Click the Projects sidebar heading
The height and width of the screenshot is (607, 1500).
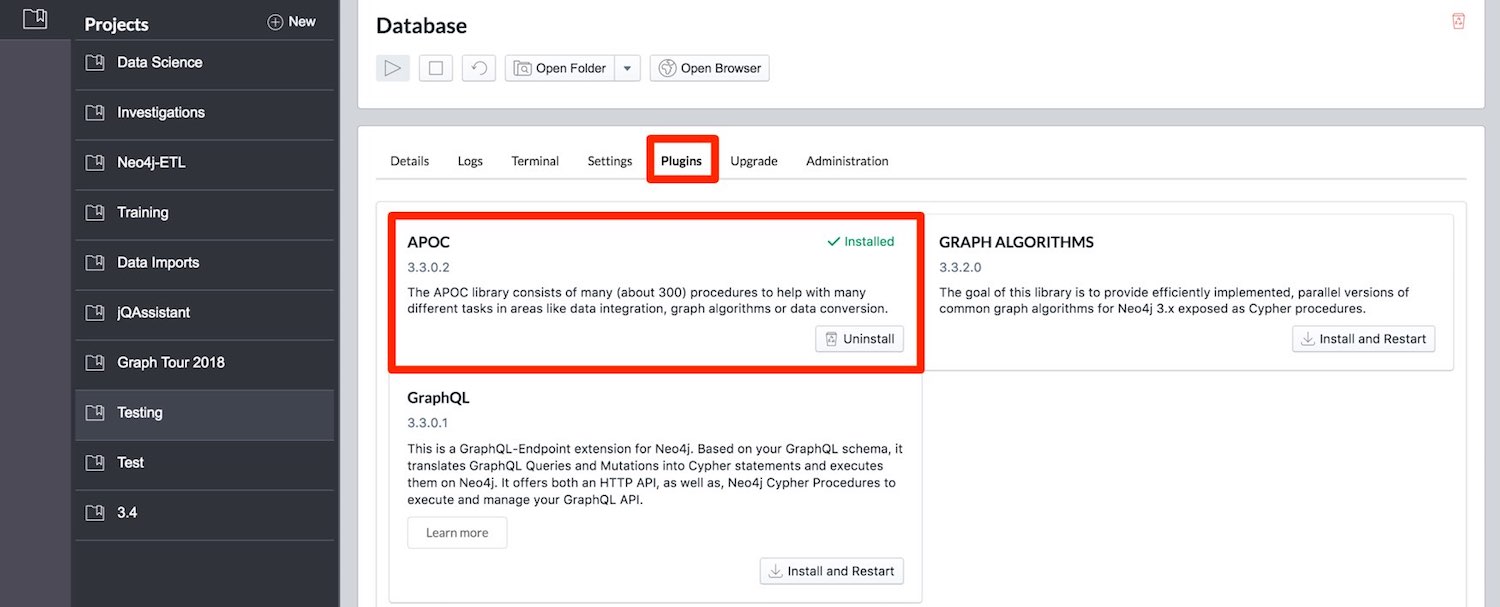(x=116, y=24)
